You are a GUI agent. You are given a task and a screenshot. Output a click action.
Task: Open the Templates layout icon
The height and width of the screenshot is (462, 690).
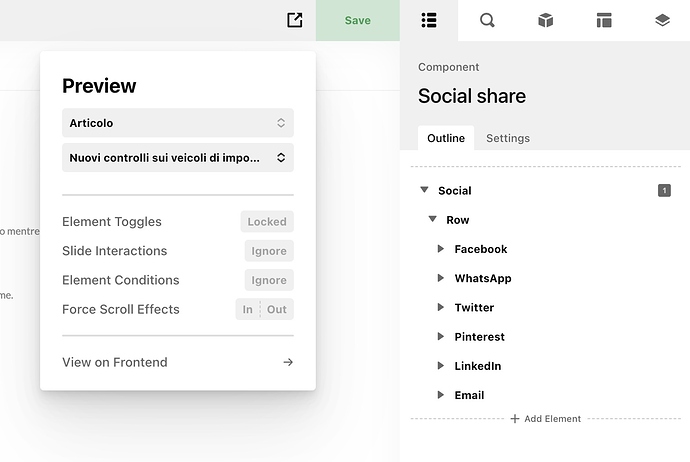coord(603,20)
